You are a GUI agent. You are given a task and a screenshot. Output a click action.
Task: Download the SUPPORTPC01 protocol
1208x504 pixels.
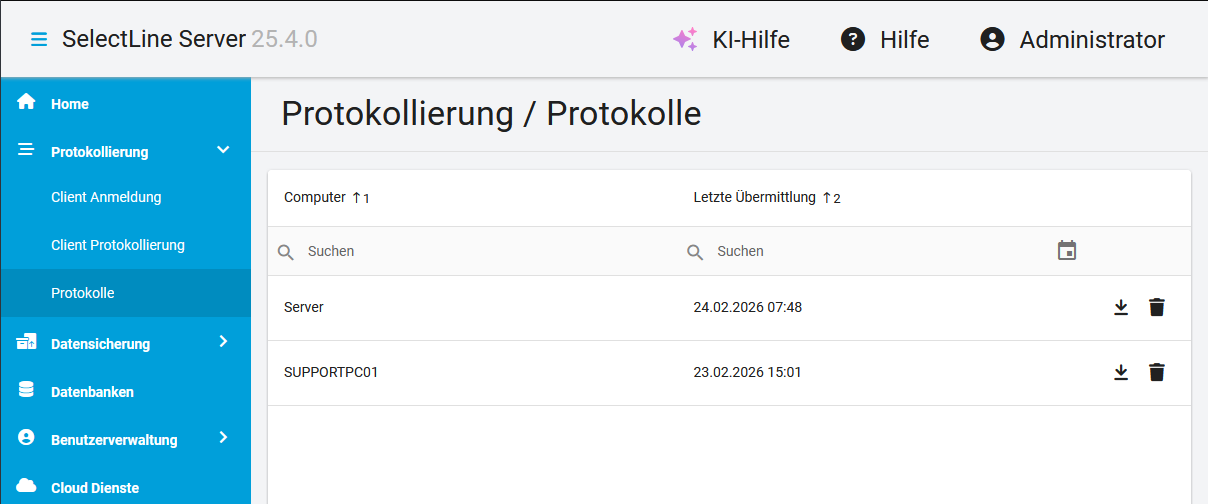pyautogui.click(x=1121, y=373)
